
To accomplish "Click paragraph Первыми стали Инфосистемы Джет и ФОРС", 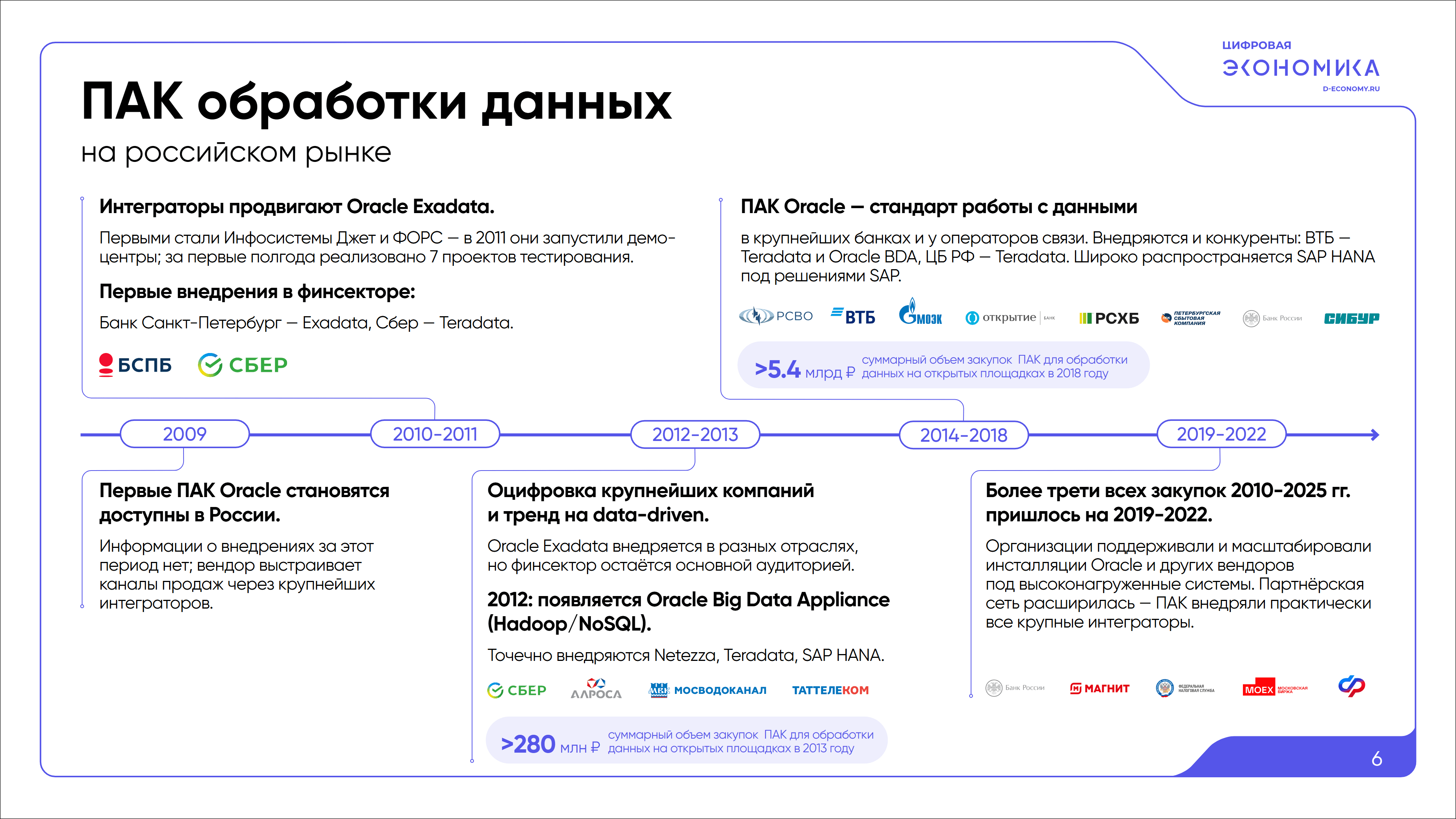I will (x=388, y=247).
